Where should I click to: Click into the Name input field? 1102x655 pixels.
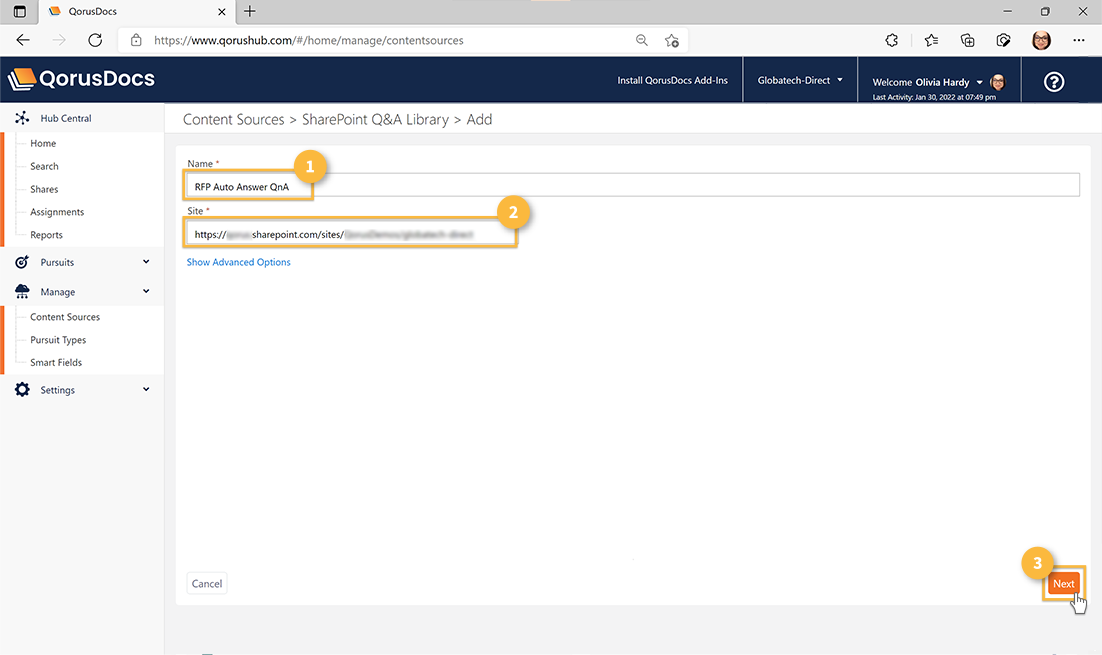point(633,186)
